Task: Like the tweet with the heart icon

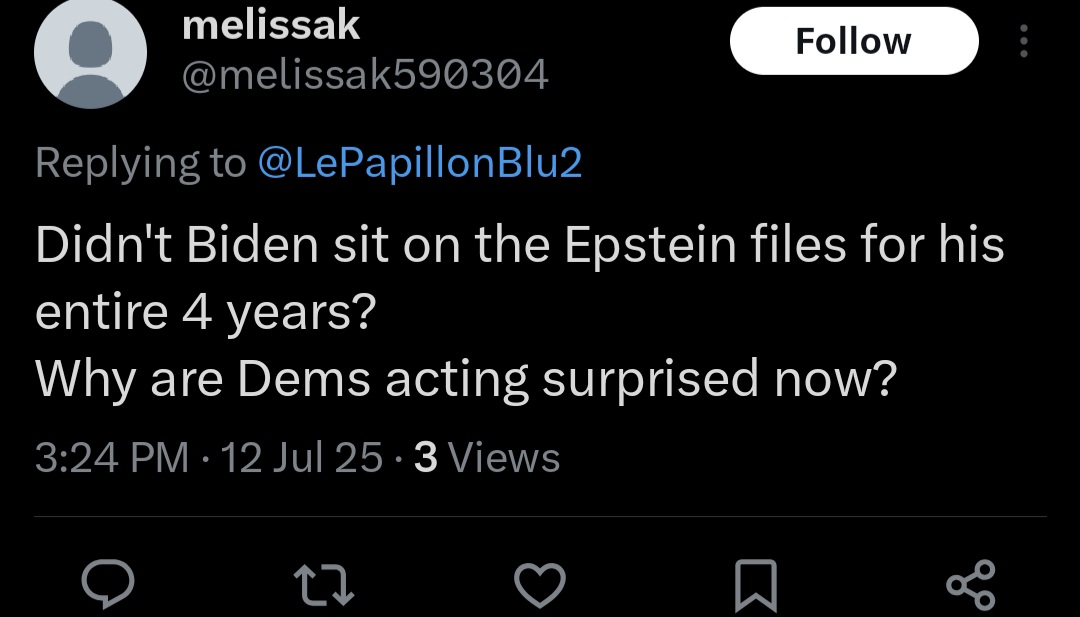Action: 540,585
